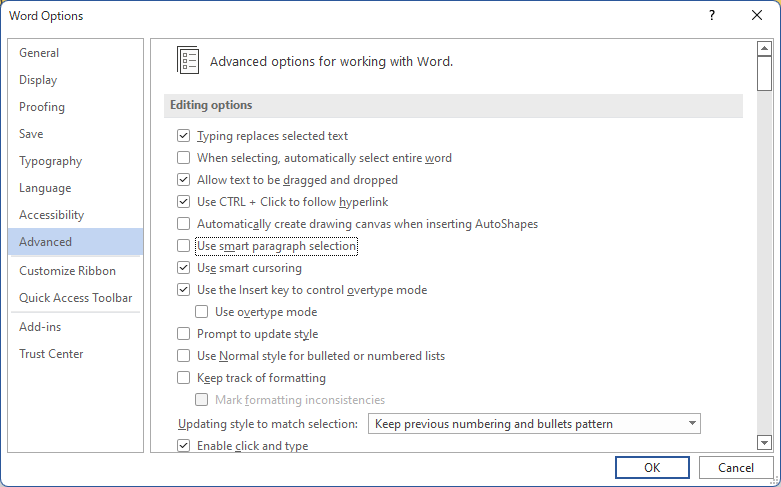The width and height of the screenshot is (781, 487).
Task: Click the Help question mark icon
Action: pyautogui.click(x=712, y=15)
